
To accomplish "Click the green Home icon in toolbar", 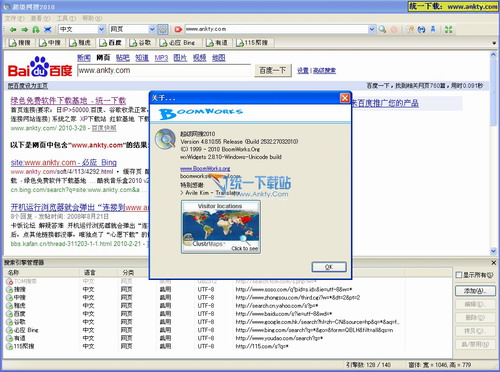I will [x=36, y=30].
